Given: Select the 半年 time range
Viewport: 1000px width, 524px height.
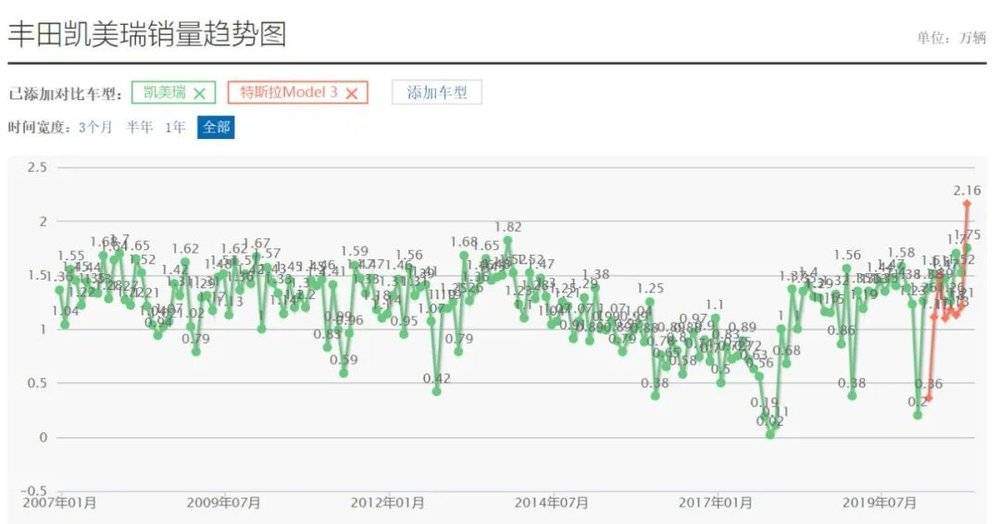Looking at the screenshot, I should pyautogui.click(x=139, y=127).
